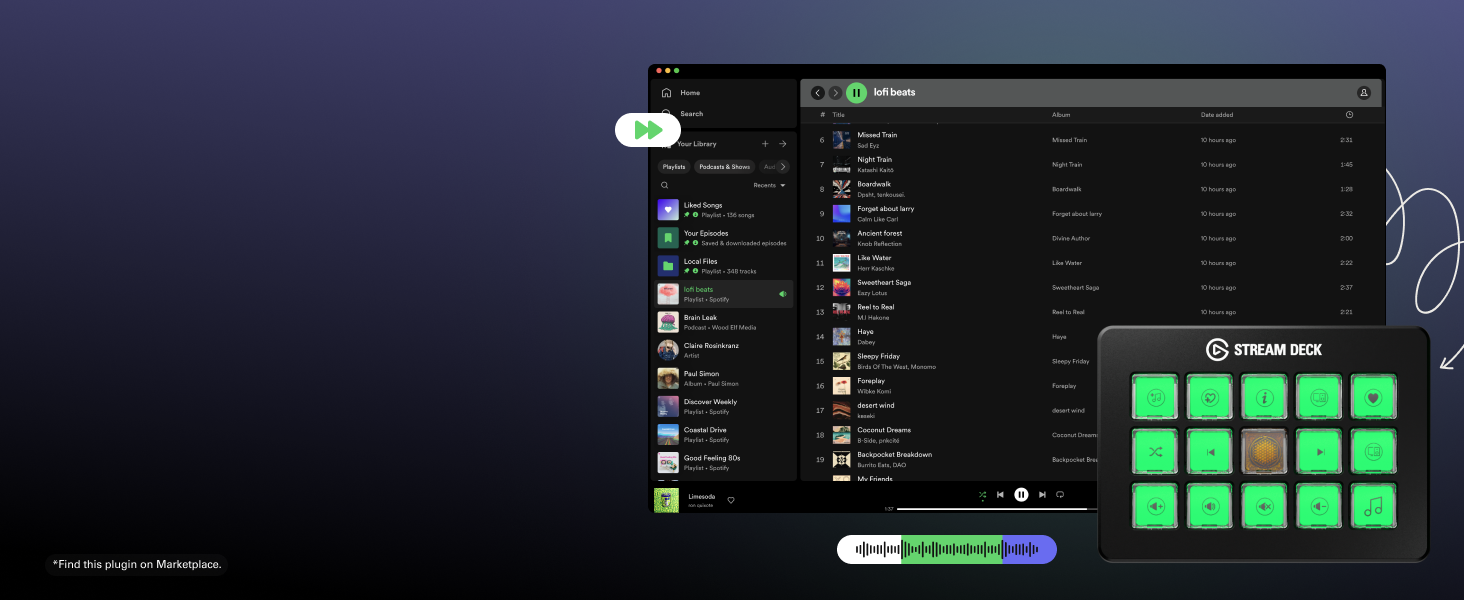Tap Stream Deck mute key

point(1264,506)
